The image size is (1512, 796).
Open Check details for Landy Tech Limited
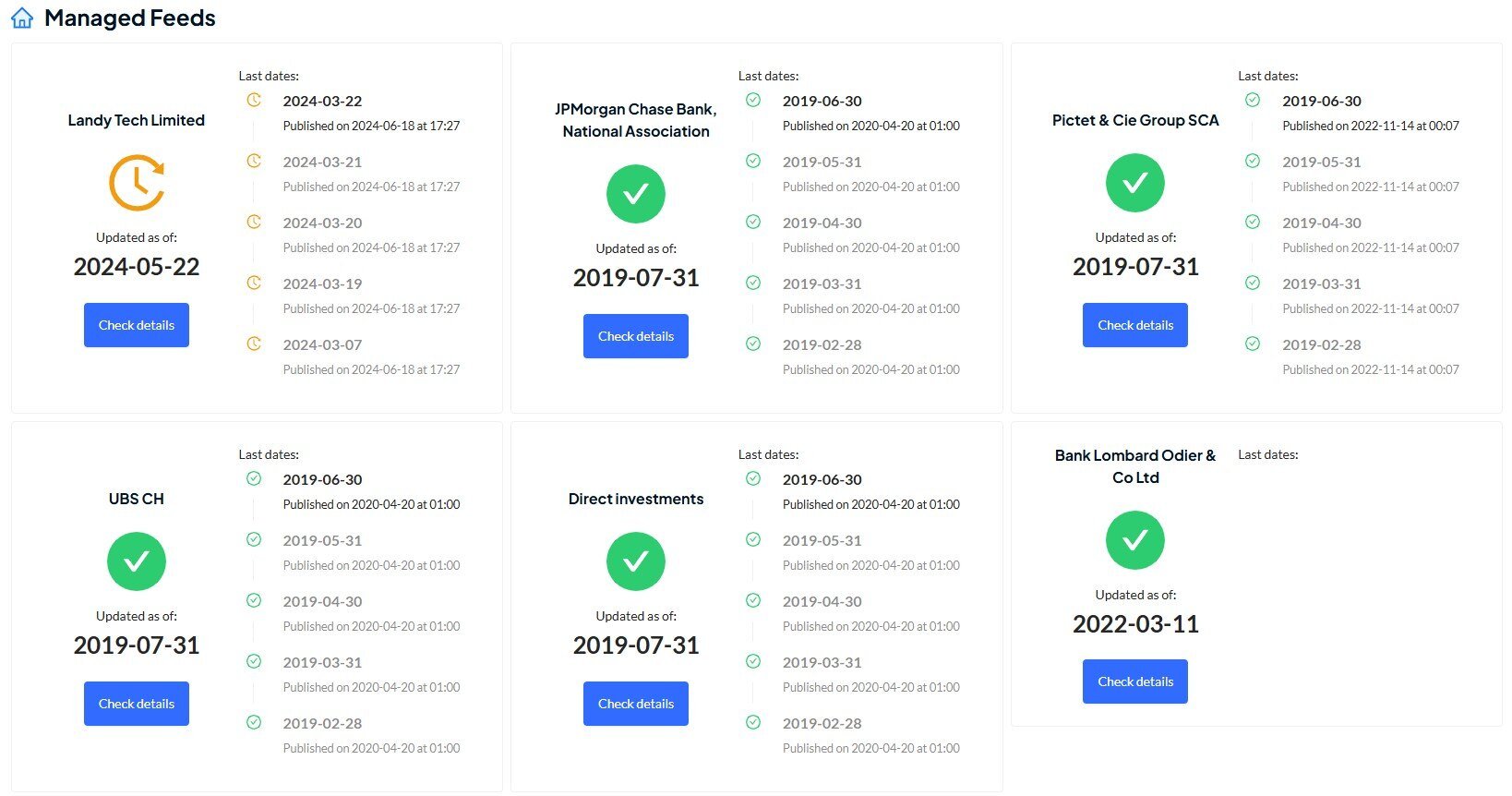[x=137, y=325]
